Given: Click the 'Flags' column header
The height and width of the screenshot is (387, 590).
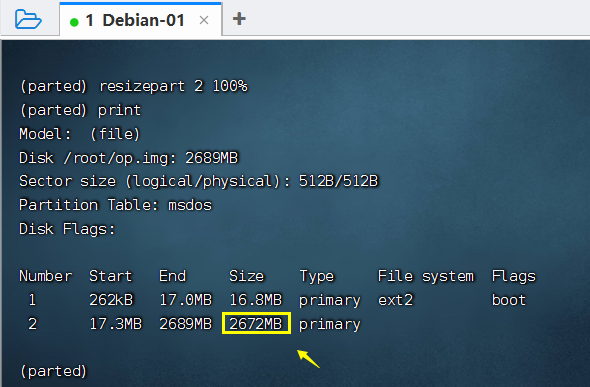Looking at the screenshot, I should point(514,276).
